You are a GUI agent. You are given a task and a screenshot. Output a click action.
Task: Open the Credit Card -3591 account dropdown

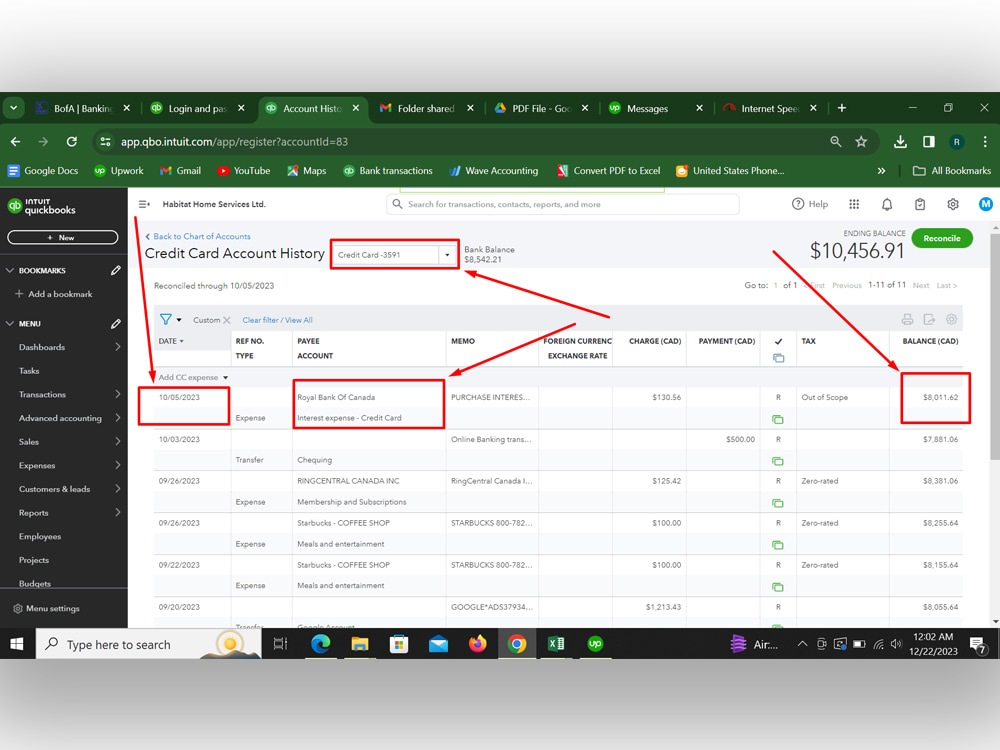(447, 254)
